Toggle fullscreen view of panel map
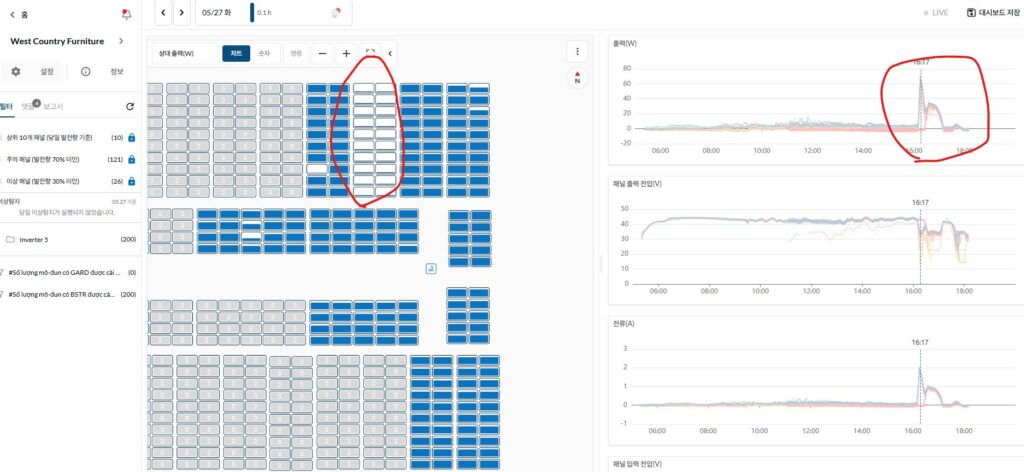Screen dimensions: 1024x472 [x=370, y=53]
